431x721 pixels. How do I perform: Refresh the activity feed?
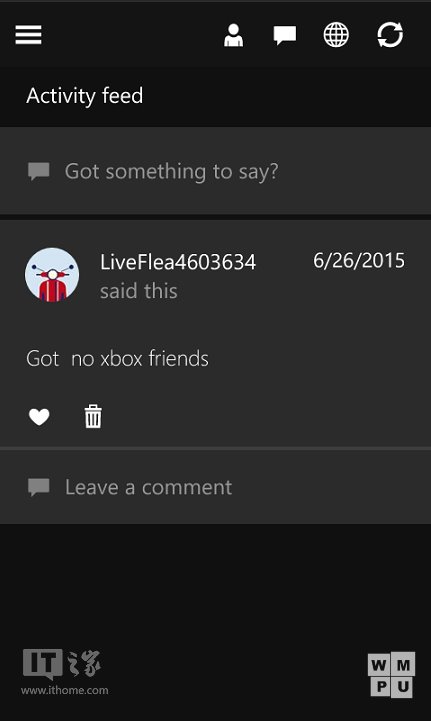point(390,35)
